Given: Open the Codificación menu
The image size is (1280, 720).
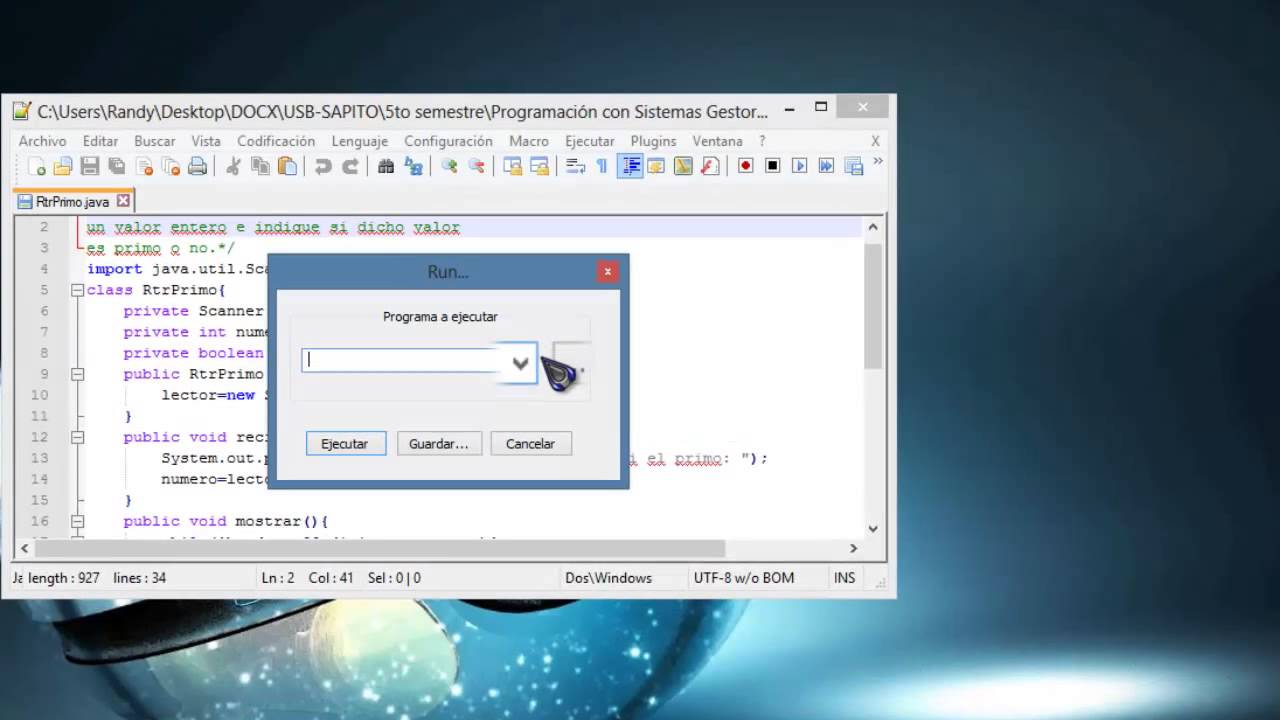Looking at the screenshot, I should coord(276,141).
